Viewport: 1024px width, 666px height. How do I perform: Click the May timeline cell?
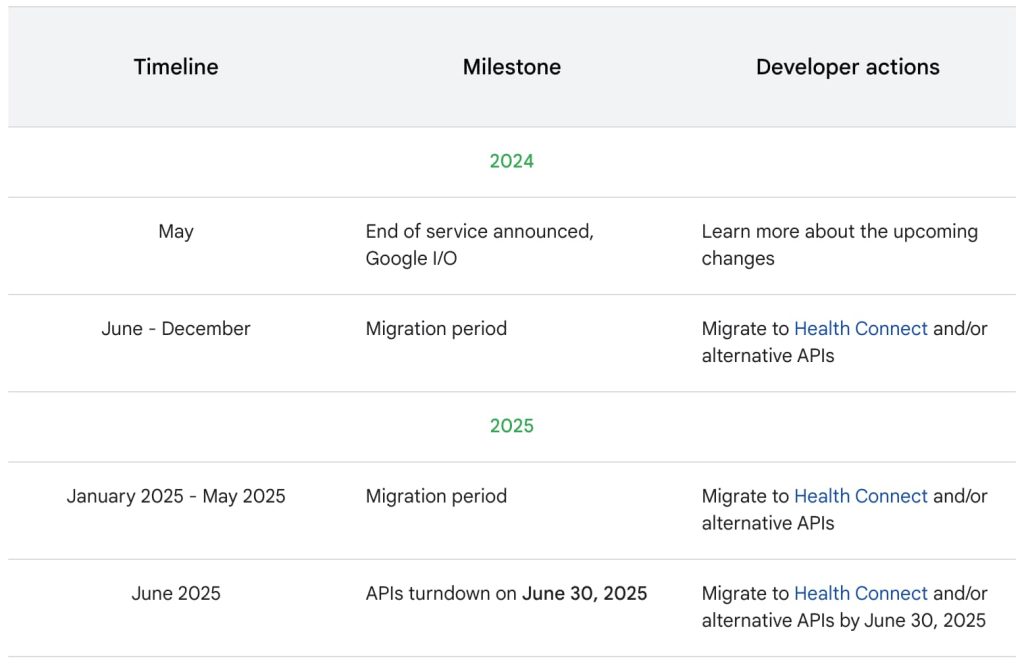176,232
